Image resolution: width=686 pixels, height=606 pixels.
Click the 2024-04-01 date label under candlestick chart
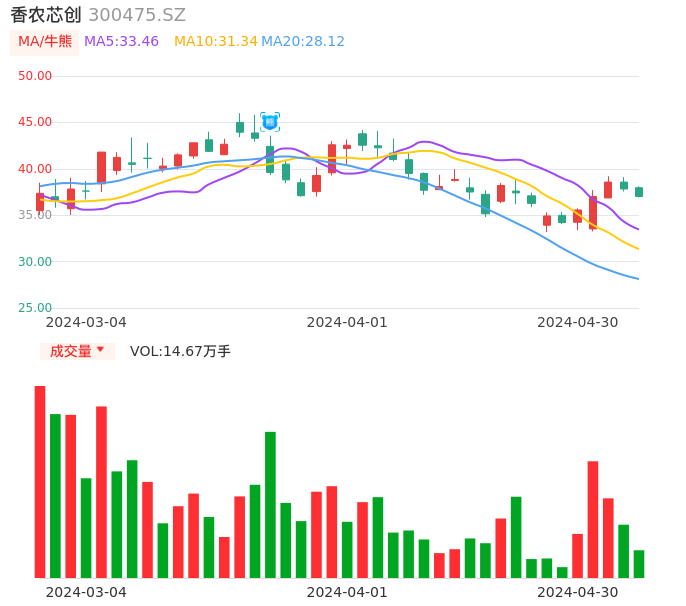tap(346, 322)
